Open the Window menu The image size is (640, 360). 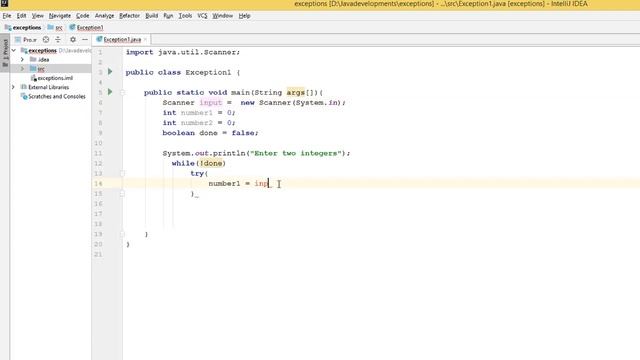point(222,16)
